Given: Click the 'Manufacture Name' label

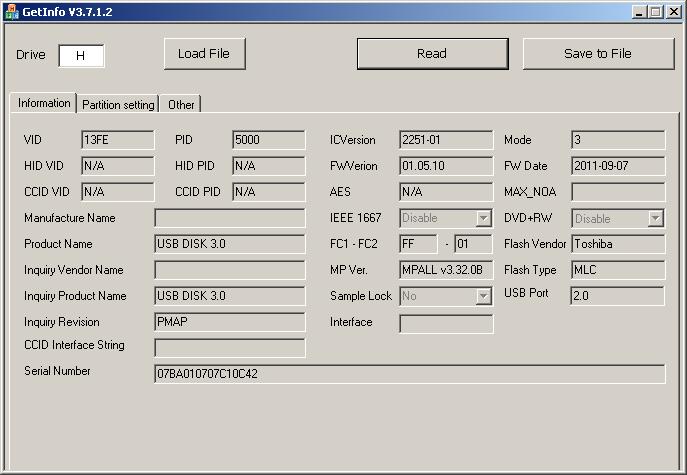Looking at the screenshot, I should [x=70, y=218].
